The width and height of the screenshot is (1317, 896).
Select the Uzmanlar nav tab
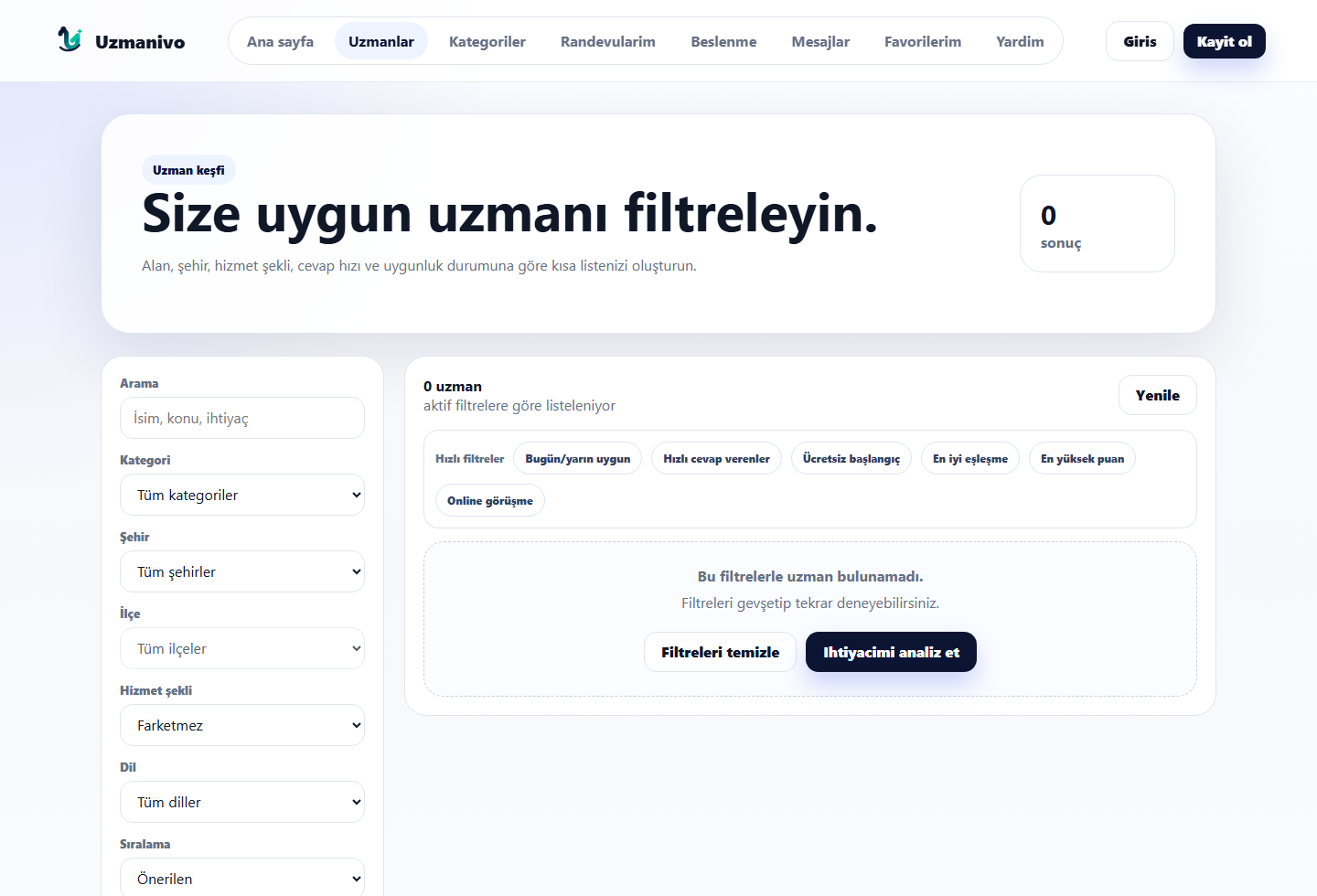coord(381,41)
